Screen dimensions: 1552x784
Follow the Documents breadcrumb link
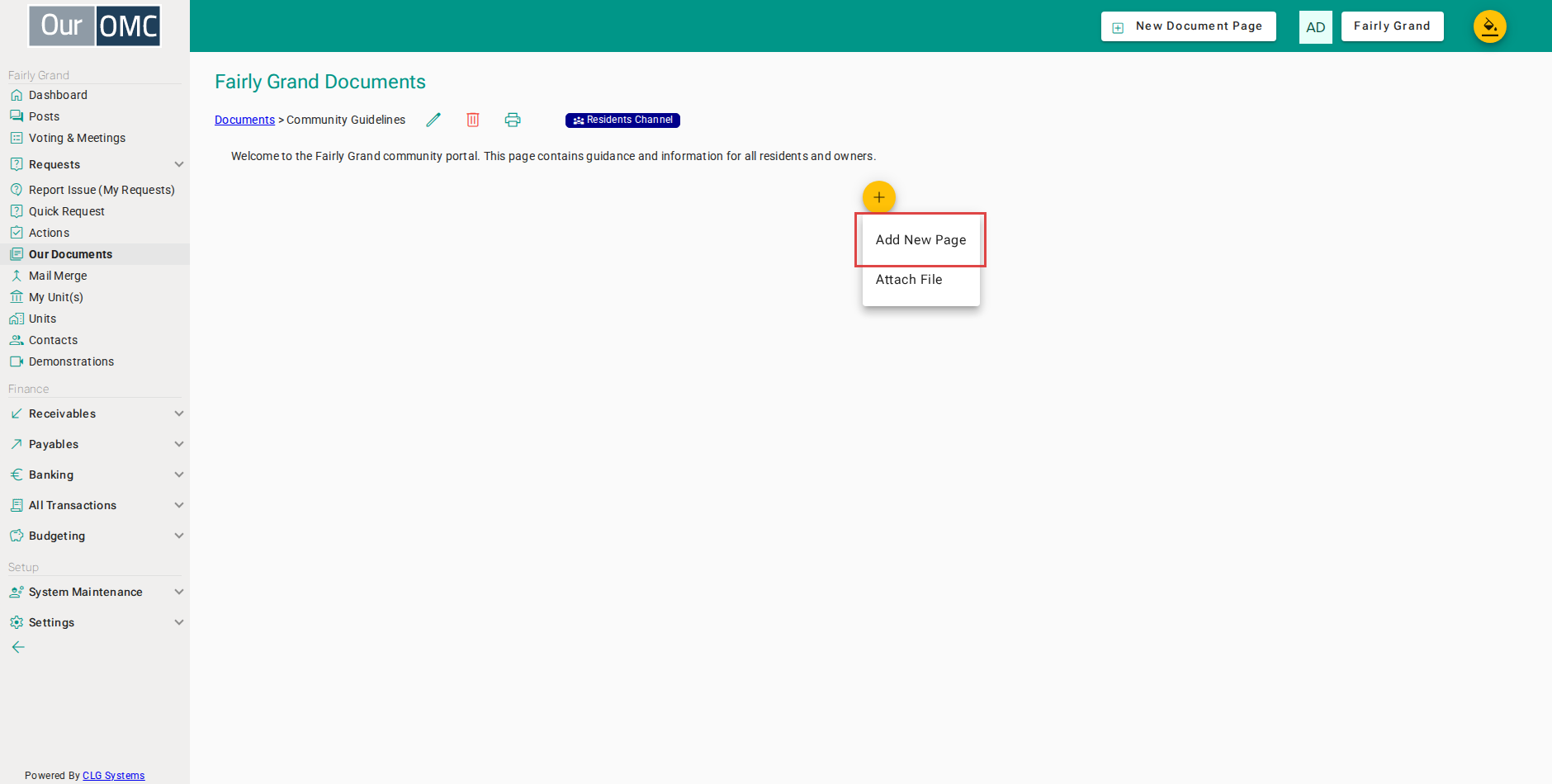[x=244, y=120]
